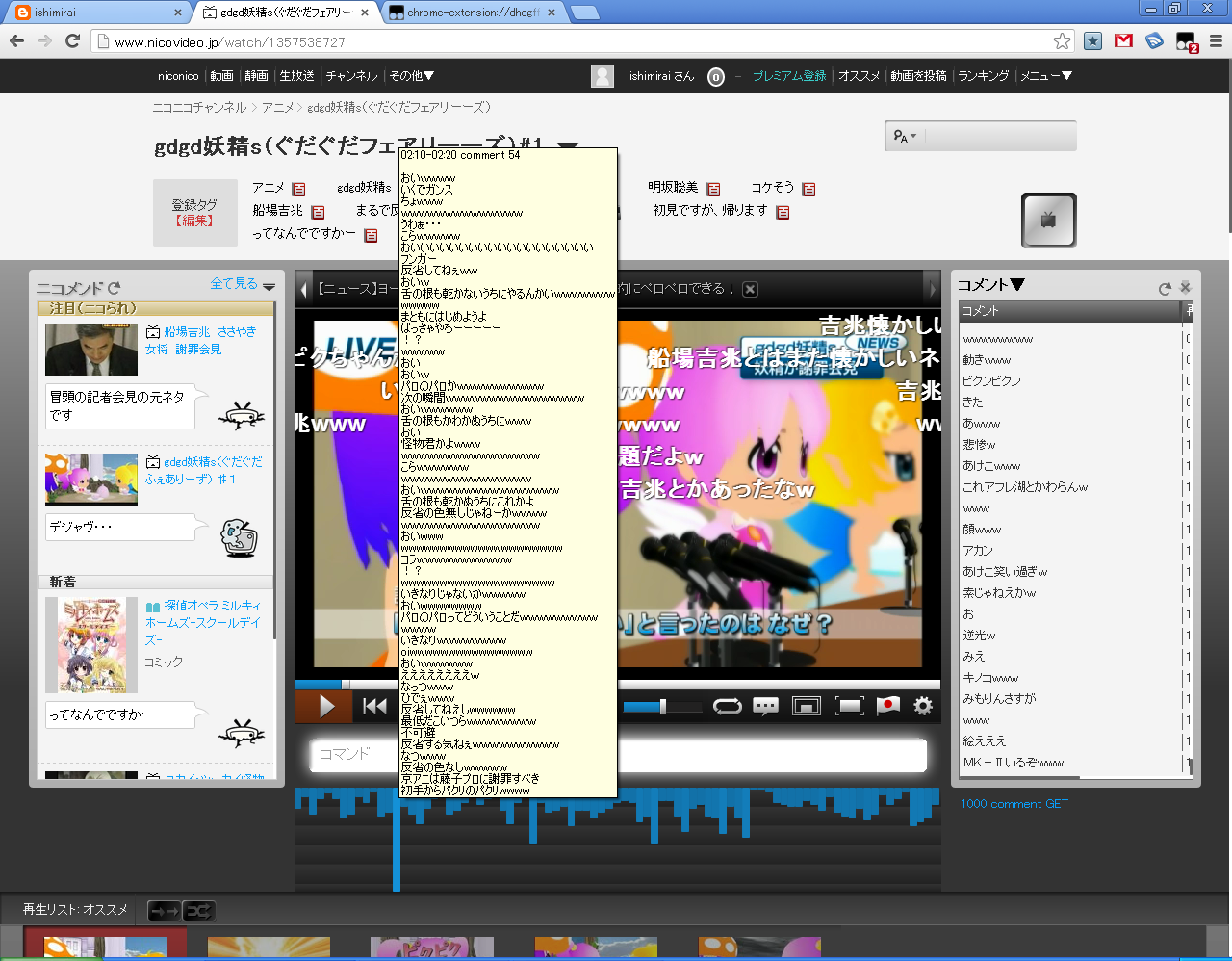This screenshot has width=1232, height=961.
Task: Go to the next news ticker item
Action: [931, 289]
